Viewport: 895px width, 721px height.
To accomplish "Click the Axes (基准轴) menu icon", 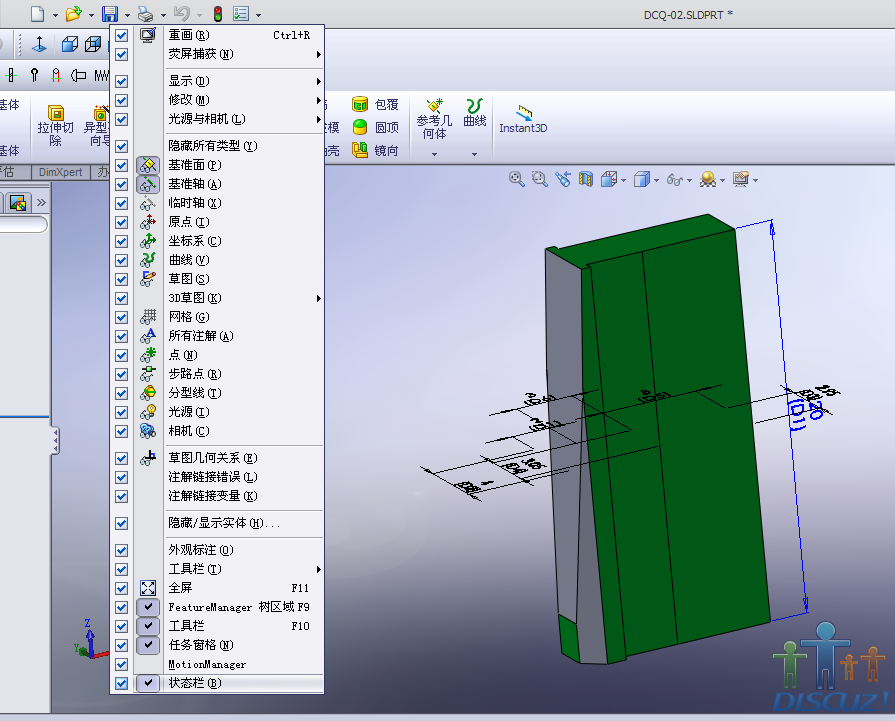I will (148, 184).
